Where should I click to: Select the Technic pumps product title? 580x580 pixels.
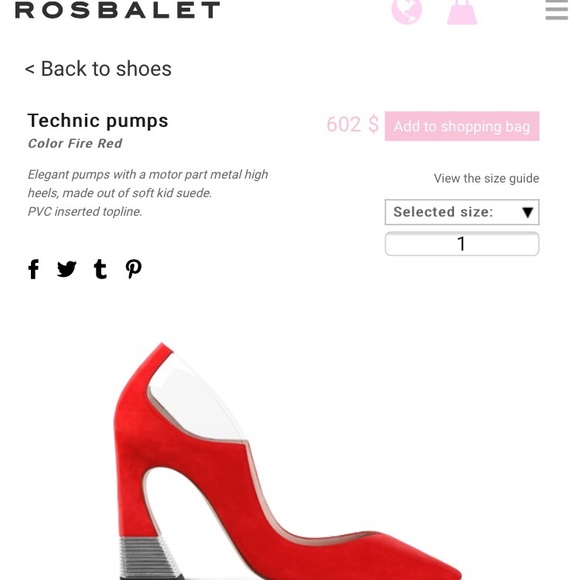(x=98, y=121)
